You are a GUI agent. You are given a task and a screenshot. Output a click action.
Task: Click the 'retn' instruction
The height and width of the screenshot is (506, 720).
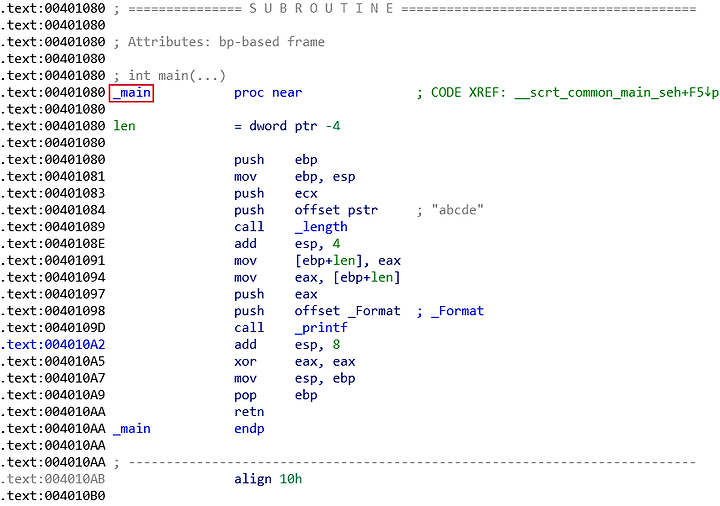[x=249, y=412]
